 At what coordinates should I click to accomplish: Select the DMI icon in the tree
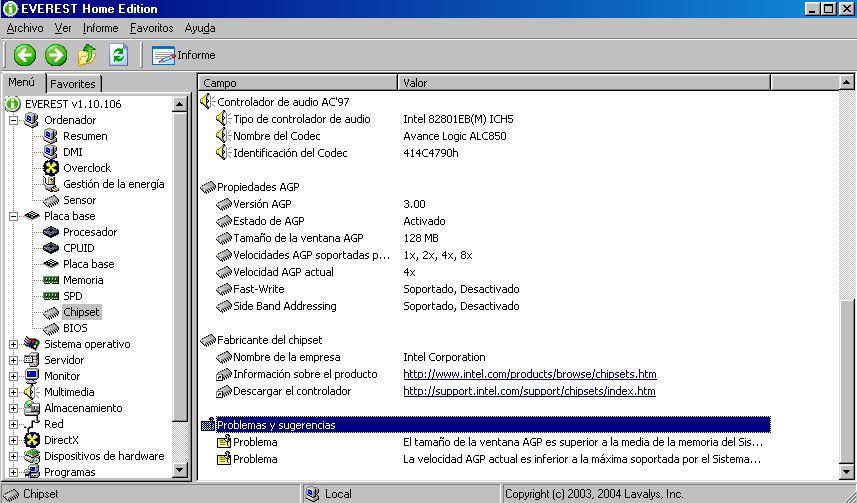coord(50,151)
